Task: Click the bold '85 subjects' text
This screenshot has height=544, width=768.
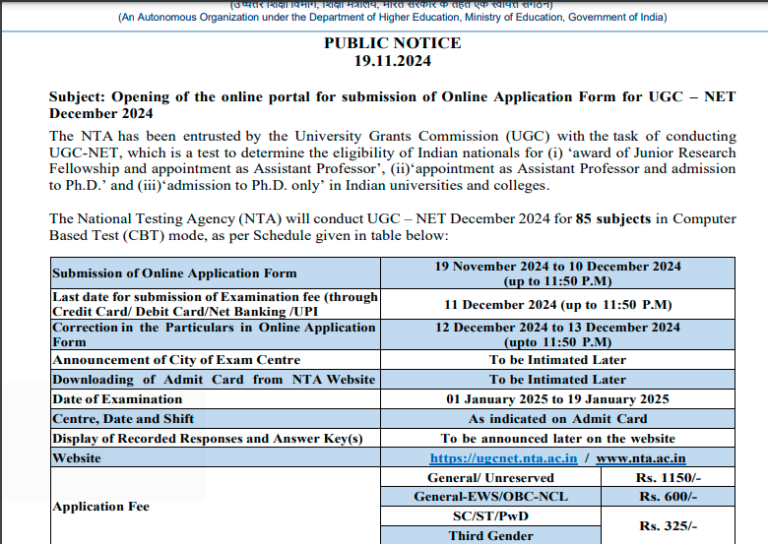Action: pyautogui.click(x=613, y=218)
